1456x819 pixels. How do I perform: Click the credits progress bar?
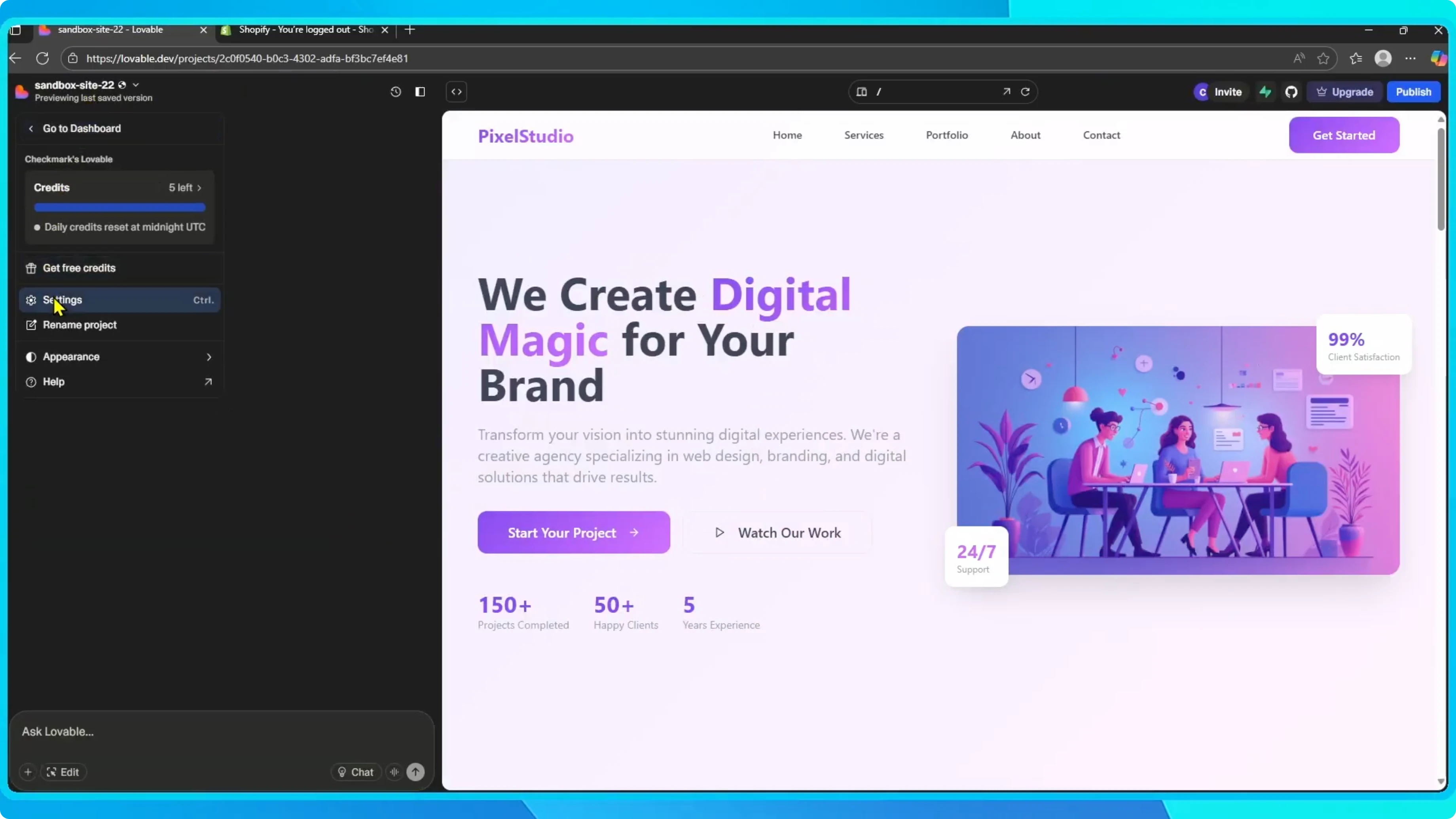(x=120, y=207)
